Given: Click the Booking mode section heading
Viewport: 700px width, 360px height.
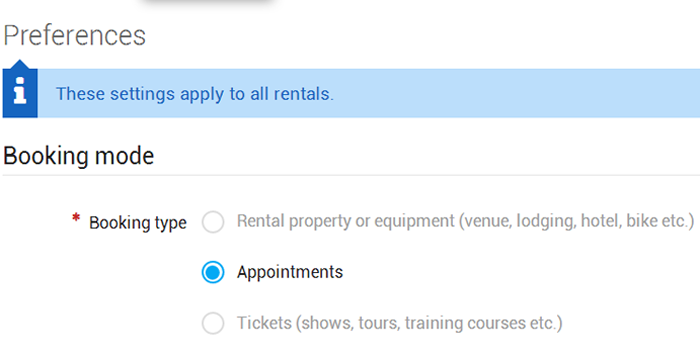Looking at the screenshot, I should click(79, 156).
